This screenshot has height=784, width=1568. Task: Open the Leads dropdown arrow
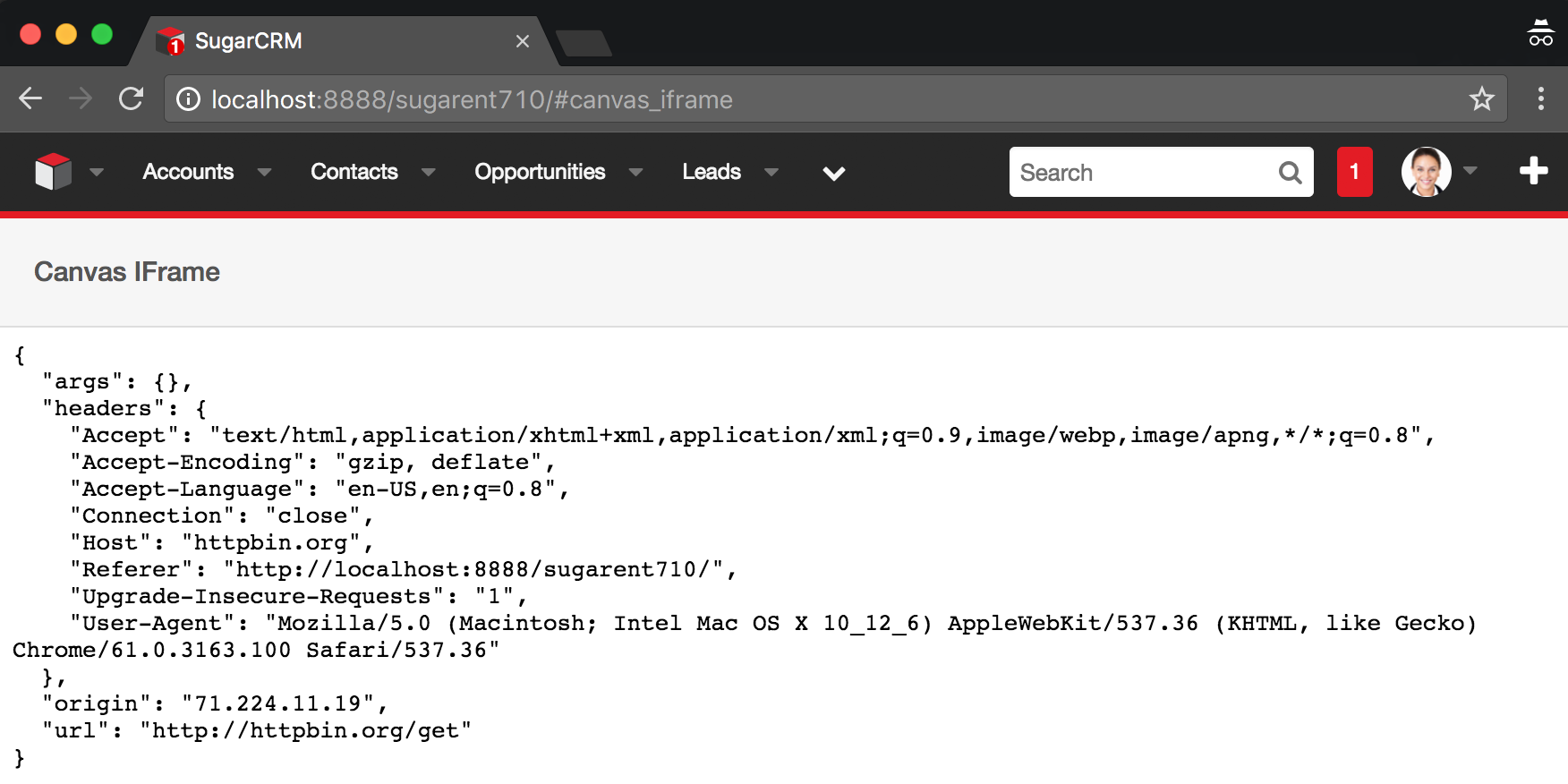pyautogui.click(x=771, y=172)
